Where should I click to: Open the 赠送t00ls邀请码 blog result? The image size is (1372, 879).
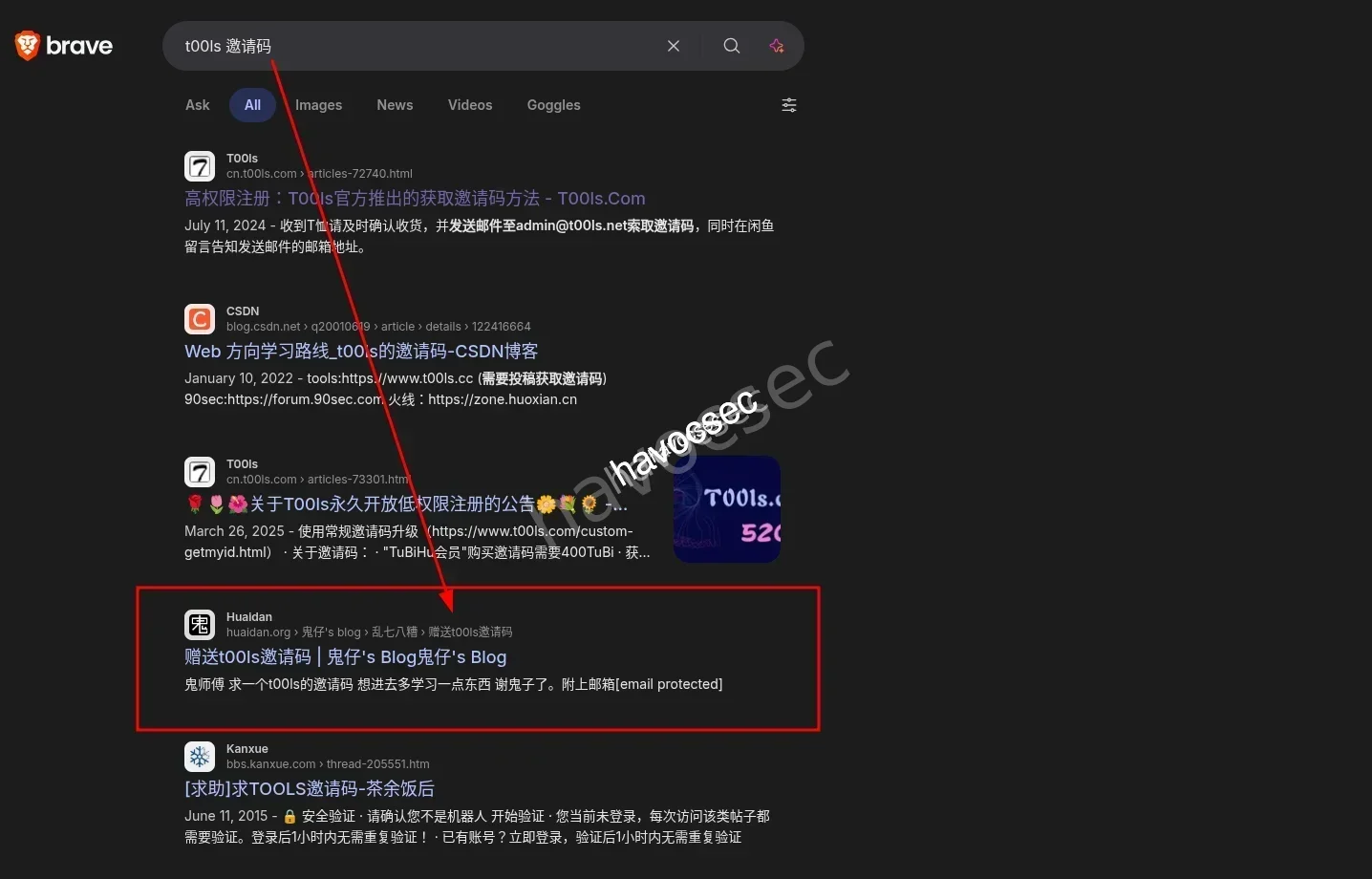[346, 656]
